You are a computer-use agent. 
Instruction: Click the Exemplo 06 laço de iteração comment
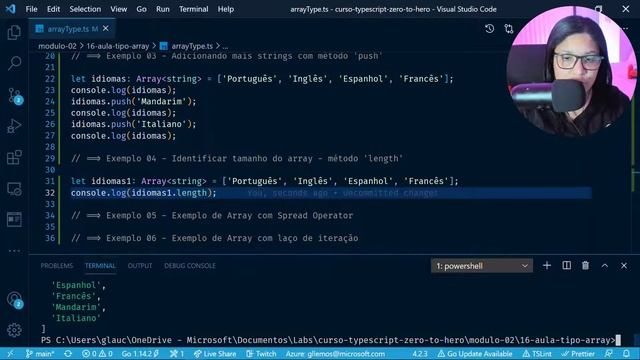[x=215, y=238]
